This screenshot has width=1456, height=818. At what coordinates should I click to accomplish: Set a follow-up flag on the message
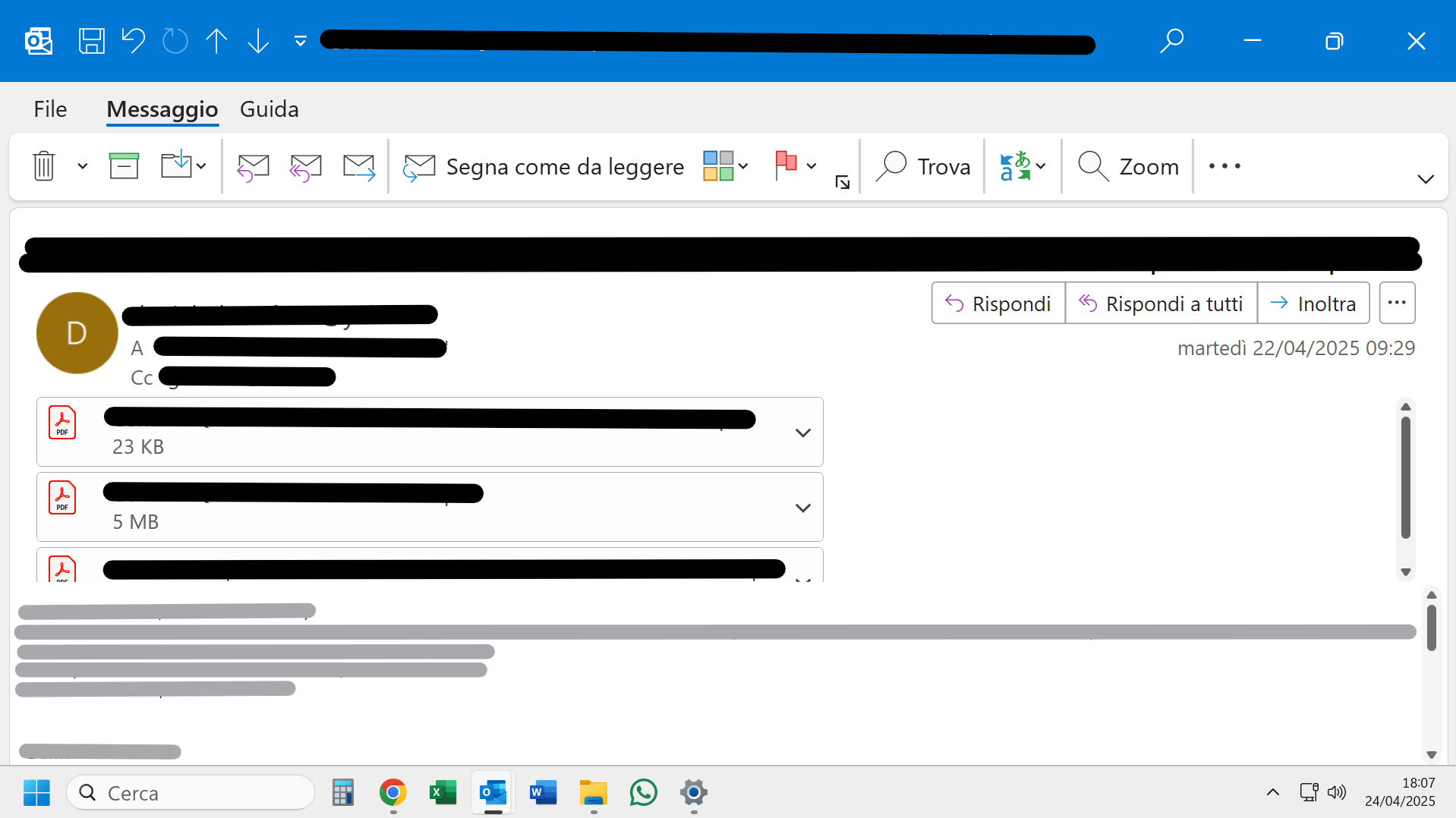tap(787, 165)
